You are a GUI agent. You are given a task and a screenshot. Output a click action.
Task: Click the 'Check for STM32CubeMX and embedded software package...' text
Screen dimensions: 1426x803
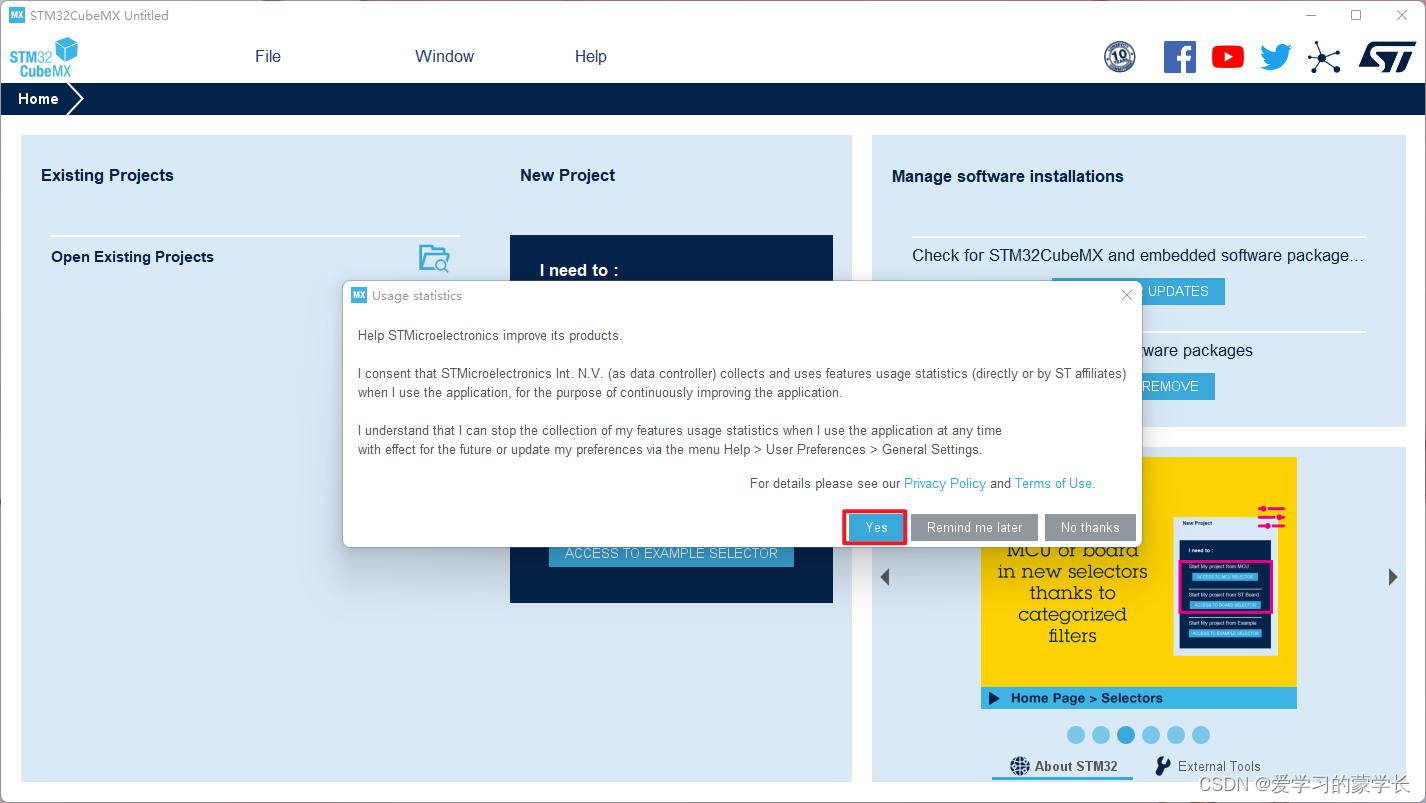coord(1138,255)
